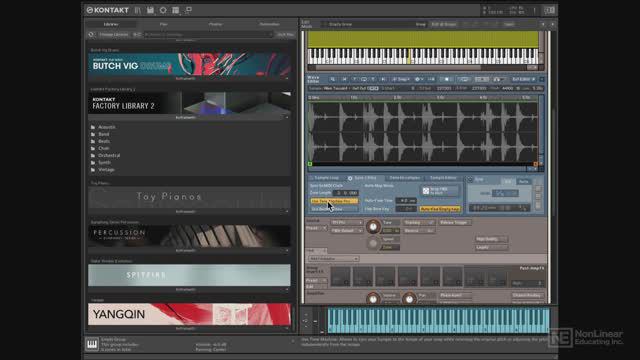Toggle Auto Find Empty Keys
This screenshot has height=360, width=640.
(x=440, y=209)
